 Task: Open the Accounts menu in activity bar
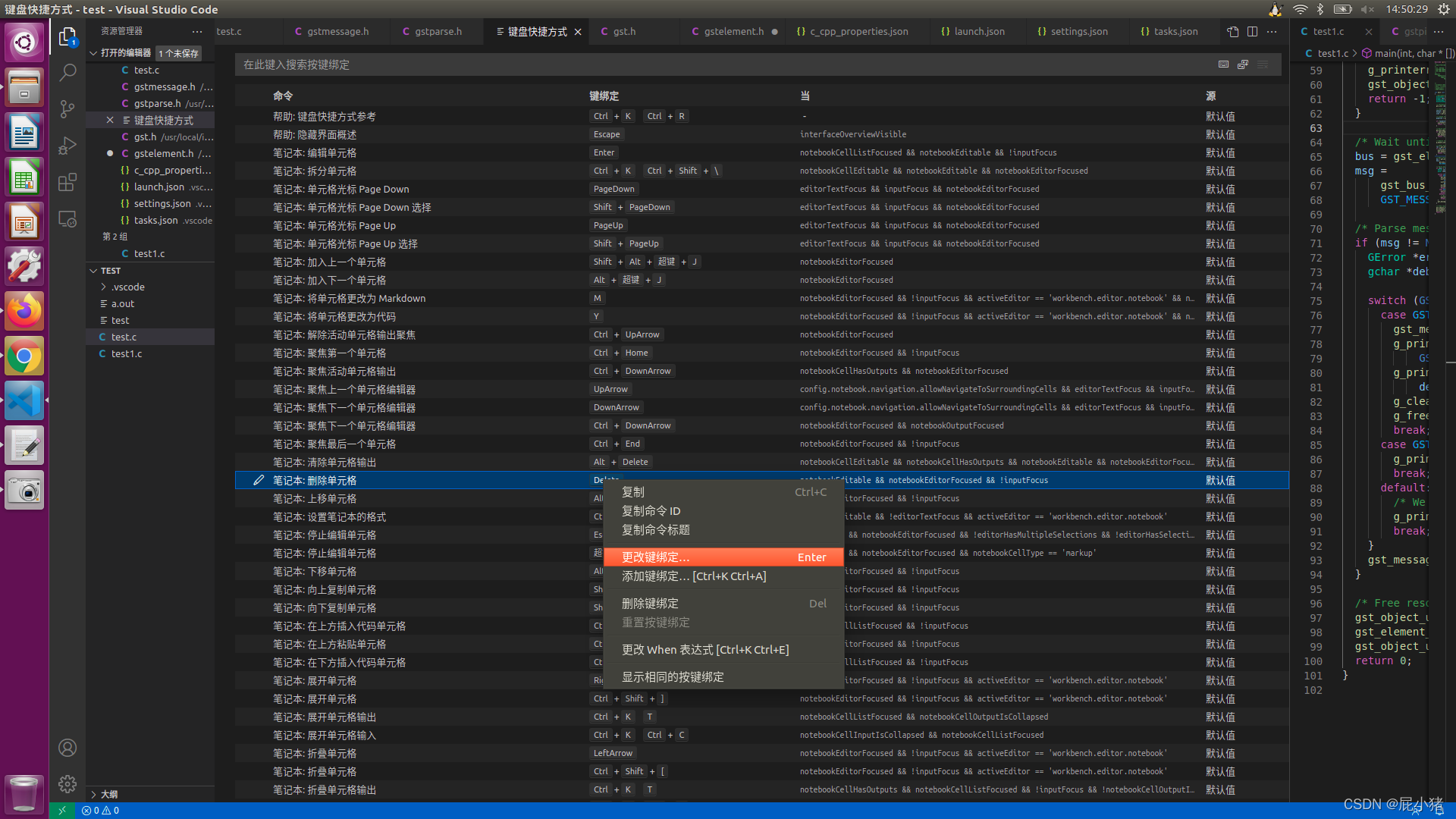pyautogui.click(x=67, y=748)
